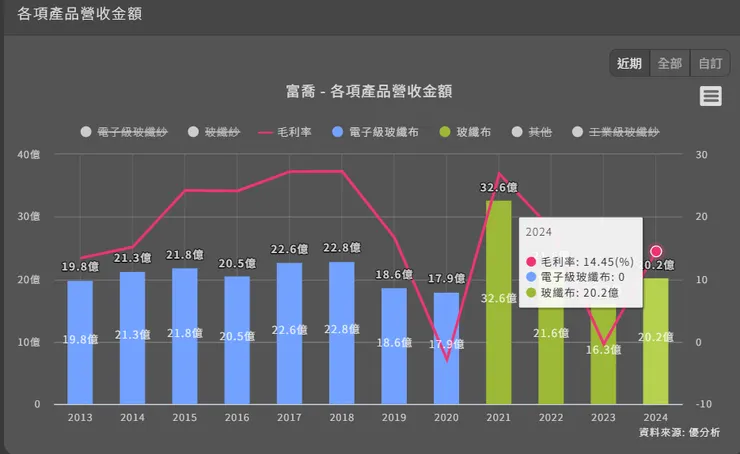Toggle the 工業級玻纖紗 legend series
The height and width of the screenshot is (454, 740).
[x=615, y=132]
